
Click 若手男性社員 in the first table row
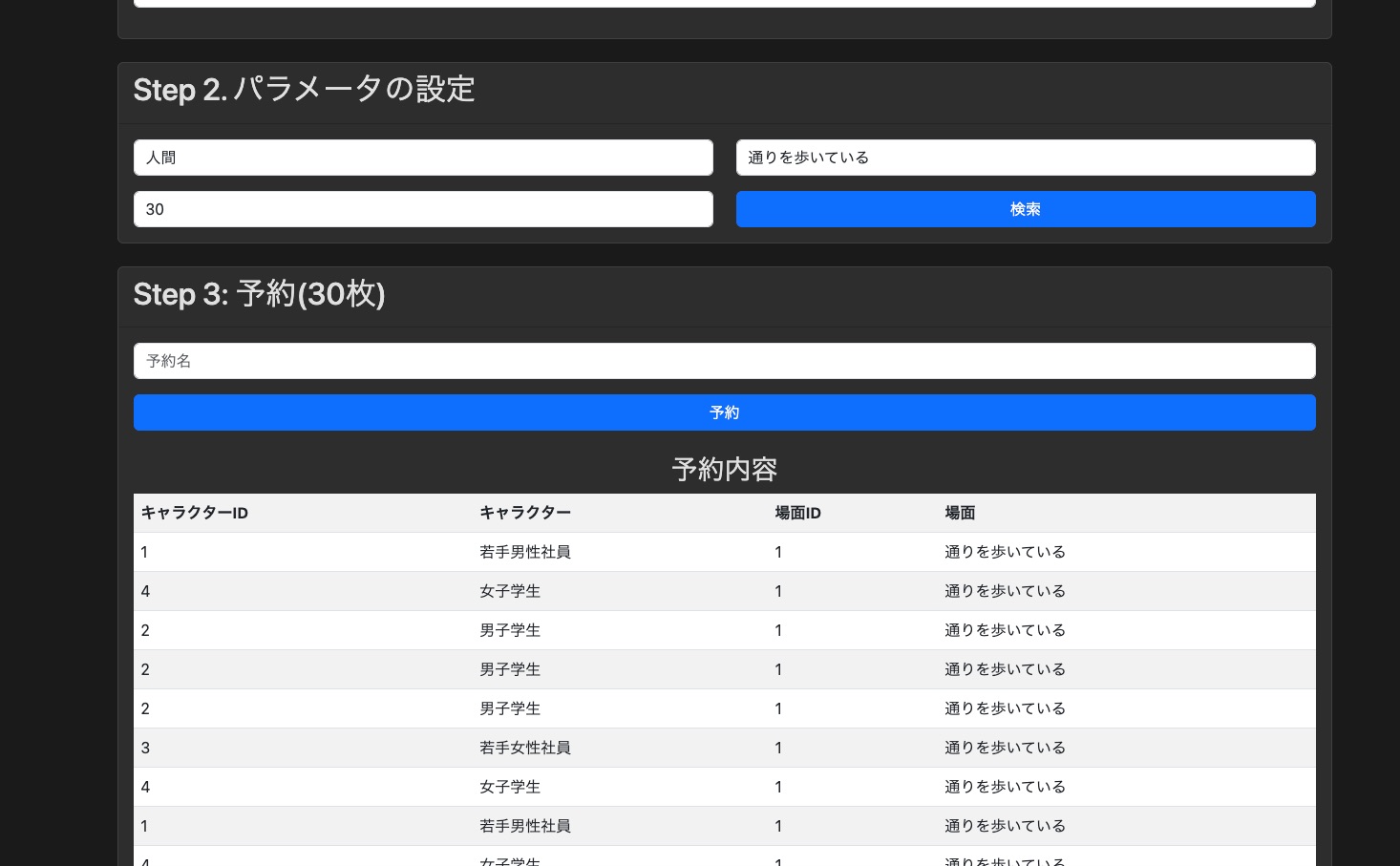coord(525,552)
